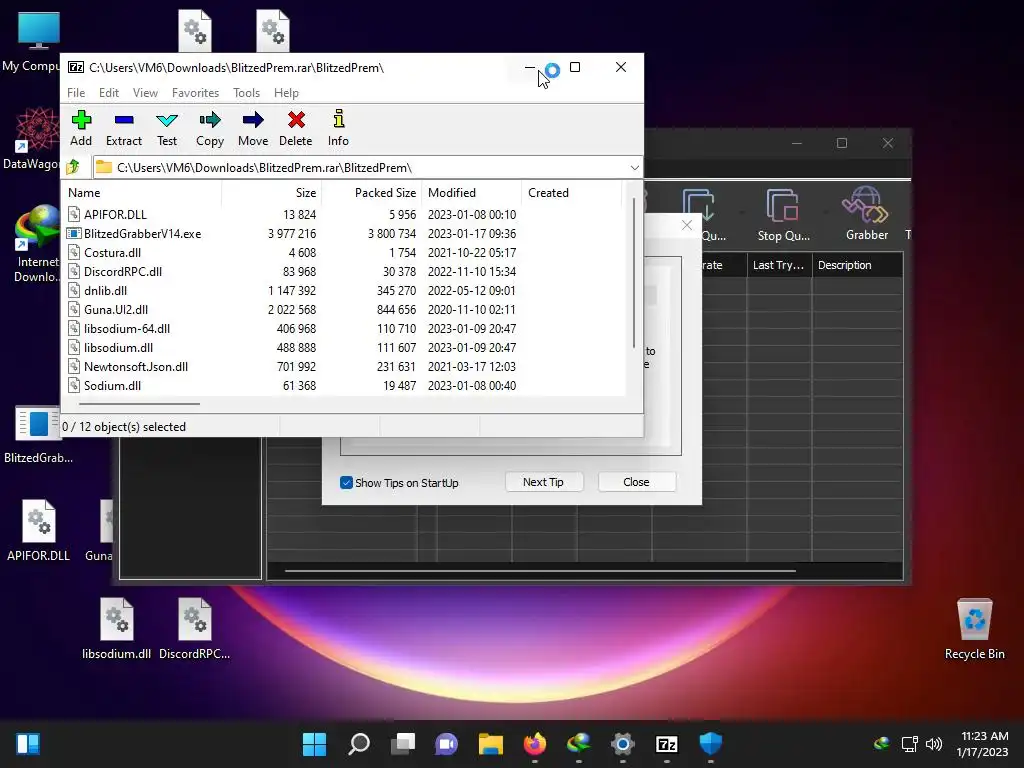Image resolution: width=1024 pixels, height=768 pixels.
Task: Uncheck Show Tips on StartUp
Action: (x=346, y=483)
